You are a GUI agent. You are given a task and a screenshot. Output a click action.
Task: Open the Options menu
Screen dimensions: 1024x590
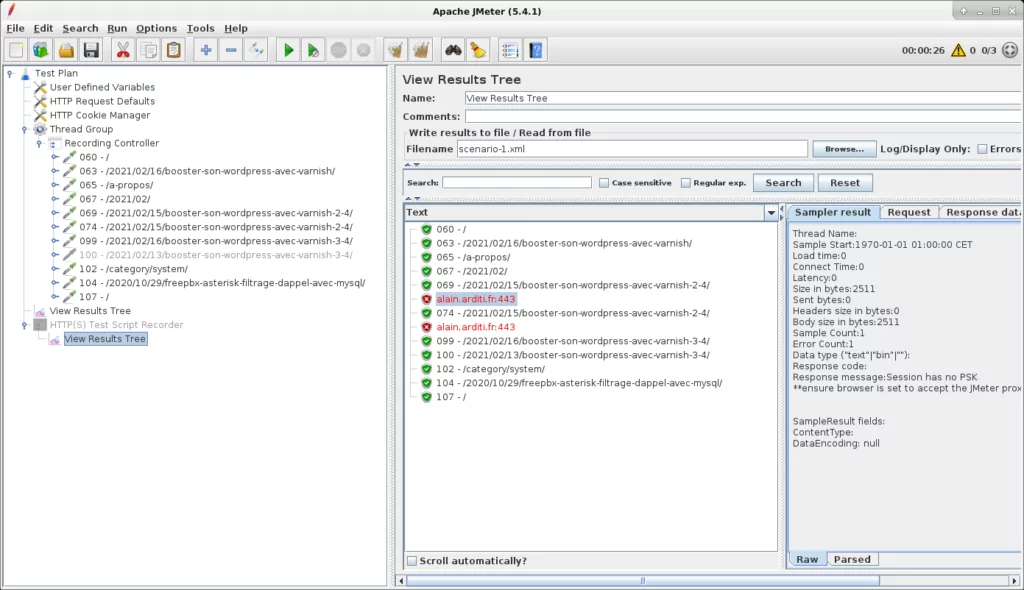[x=156, y=28]
